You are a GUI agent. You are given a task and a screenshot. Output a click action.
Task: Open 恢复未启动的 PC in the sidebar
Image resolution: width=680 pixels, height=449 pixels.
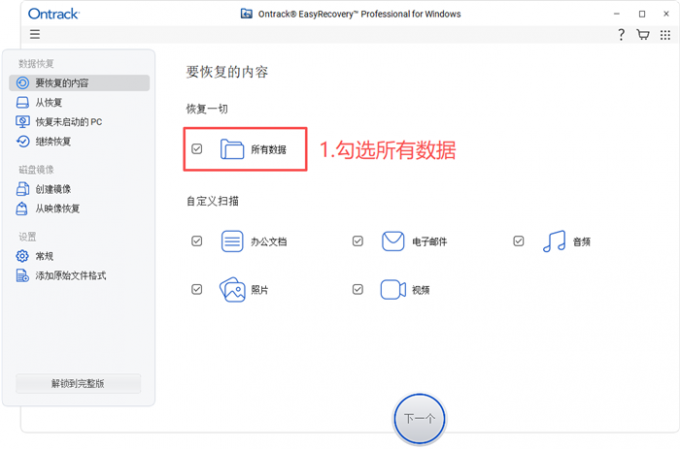point(68,121)
